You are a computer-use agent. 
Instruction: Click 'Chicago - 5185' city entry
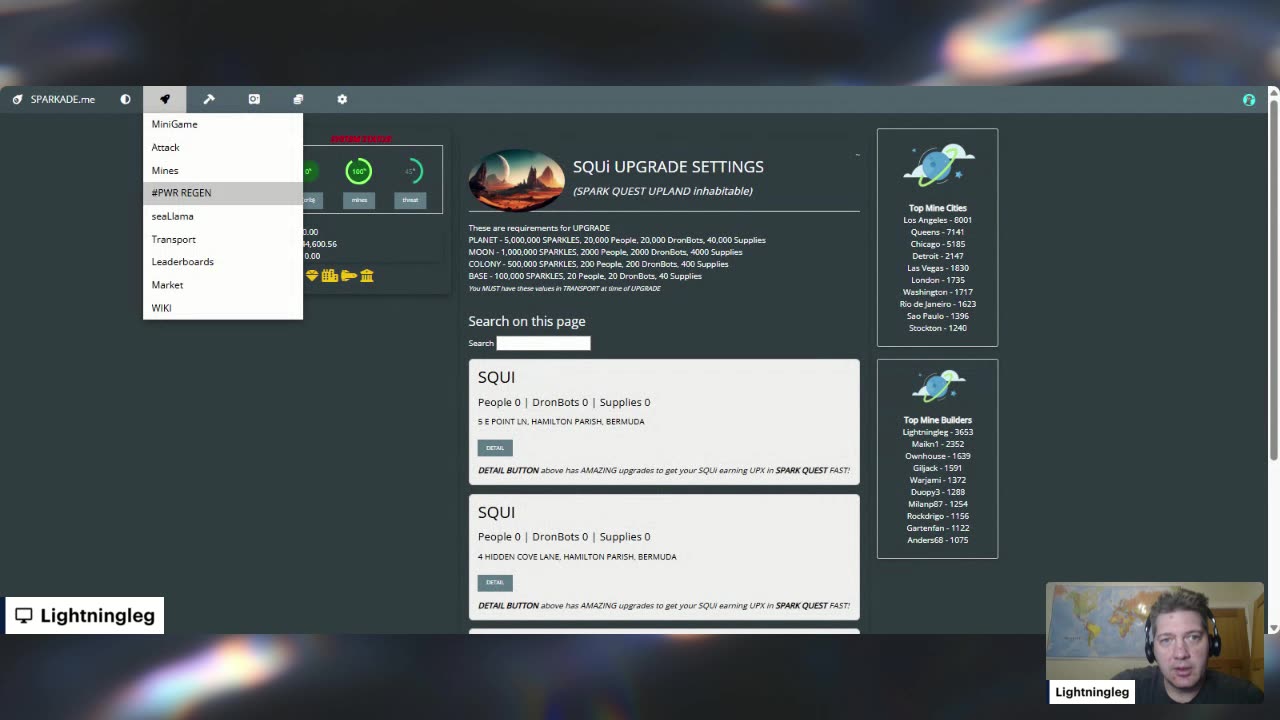[937, 244]
